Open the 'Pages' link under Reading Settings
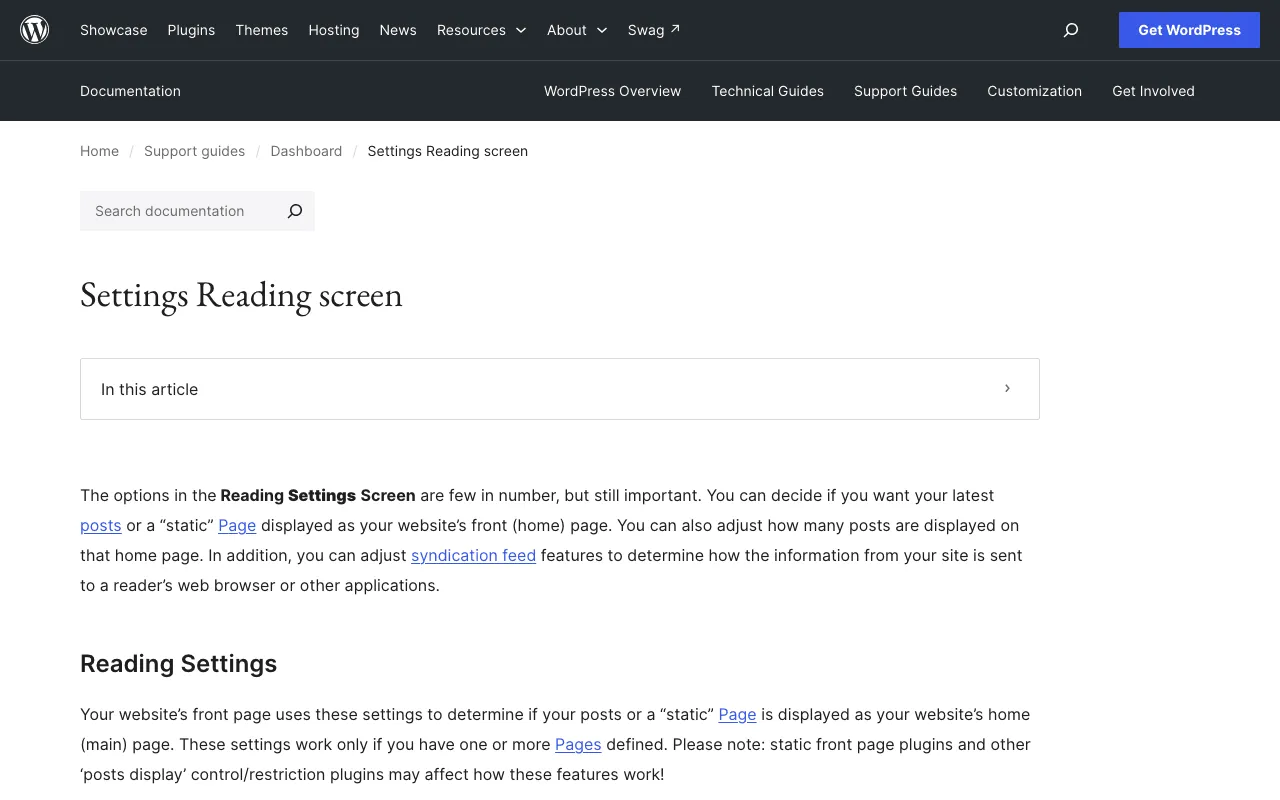Image resolution: width=1280 pixels, height=800 pixels. coord(578,744)
